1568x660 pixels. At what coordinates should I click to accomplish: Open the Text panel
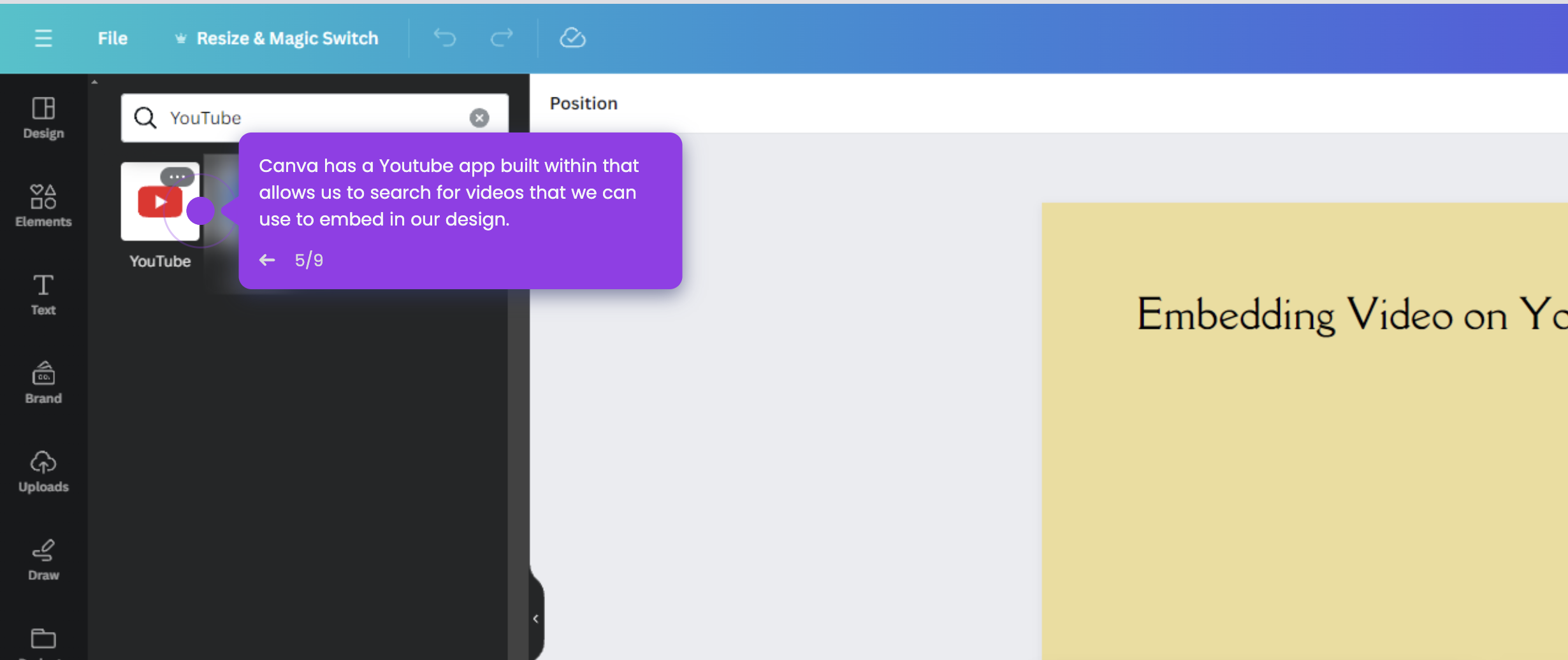click(x=43, y=294)
